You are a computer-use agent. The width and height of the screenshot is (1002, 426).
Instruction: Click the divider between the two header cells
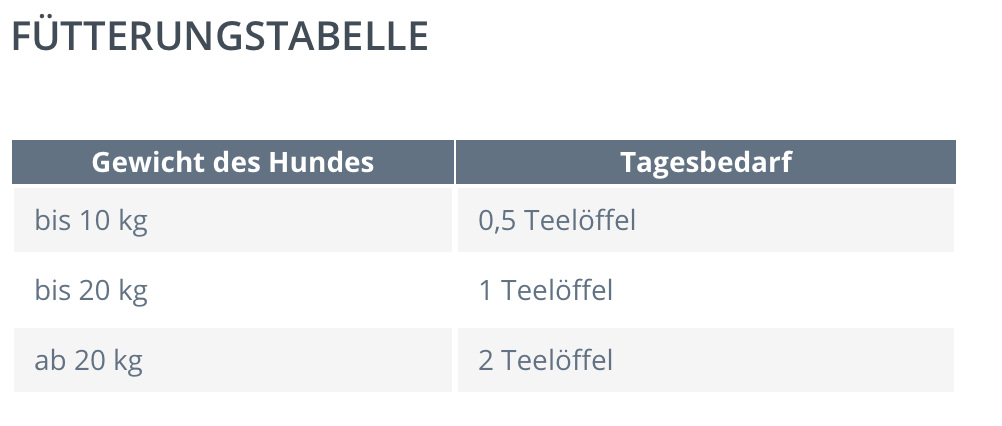point(455,162)
